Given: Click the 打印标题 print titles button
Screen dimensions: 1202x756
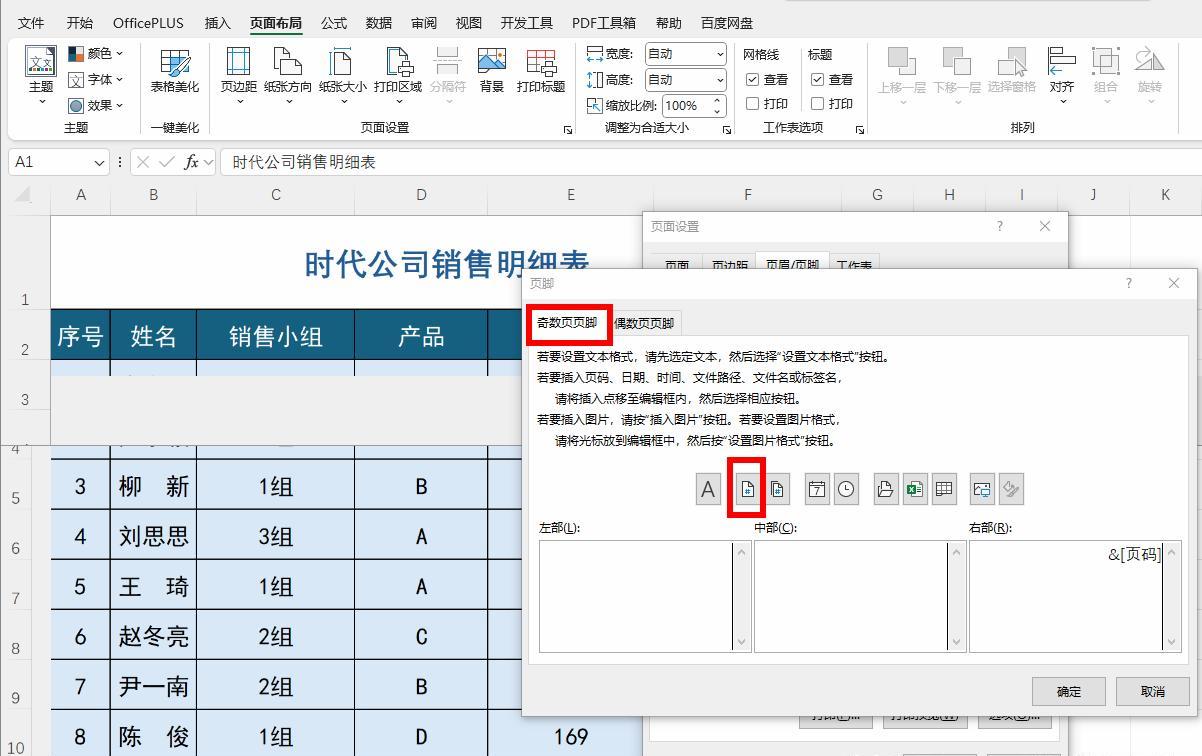Looking at the screenshot, I should [541, 71].
